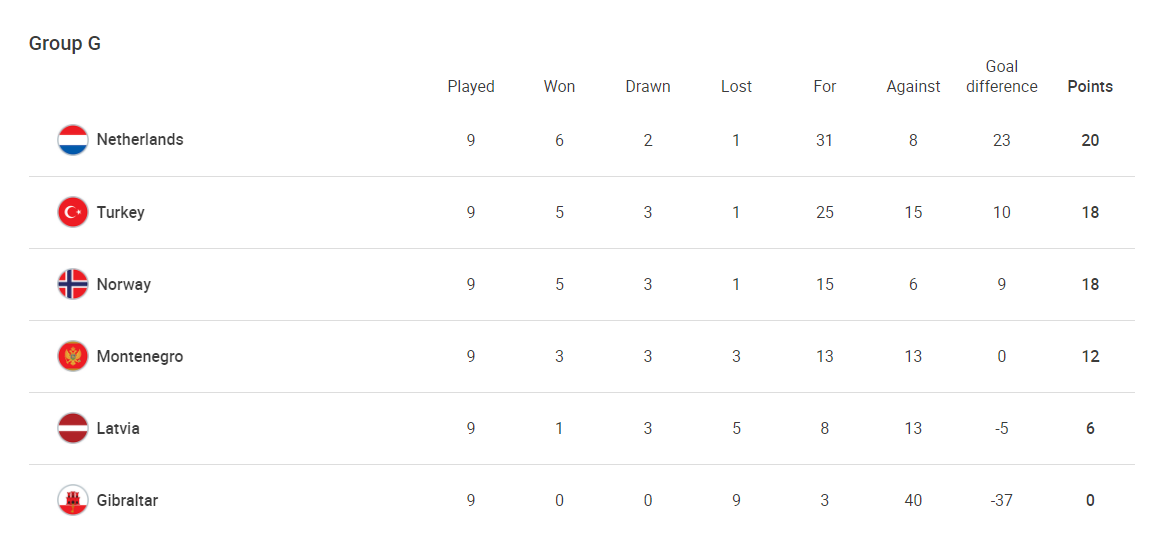This screenshot has height=544, width=1165.
Task: Click the Against column header
Action: (x=913, y=87)
